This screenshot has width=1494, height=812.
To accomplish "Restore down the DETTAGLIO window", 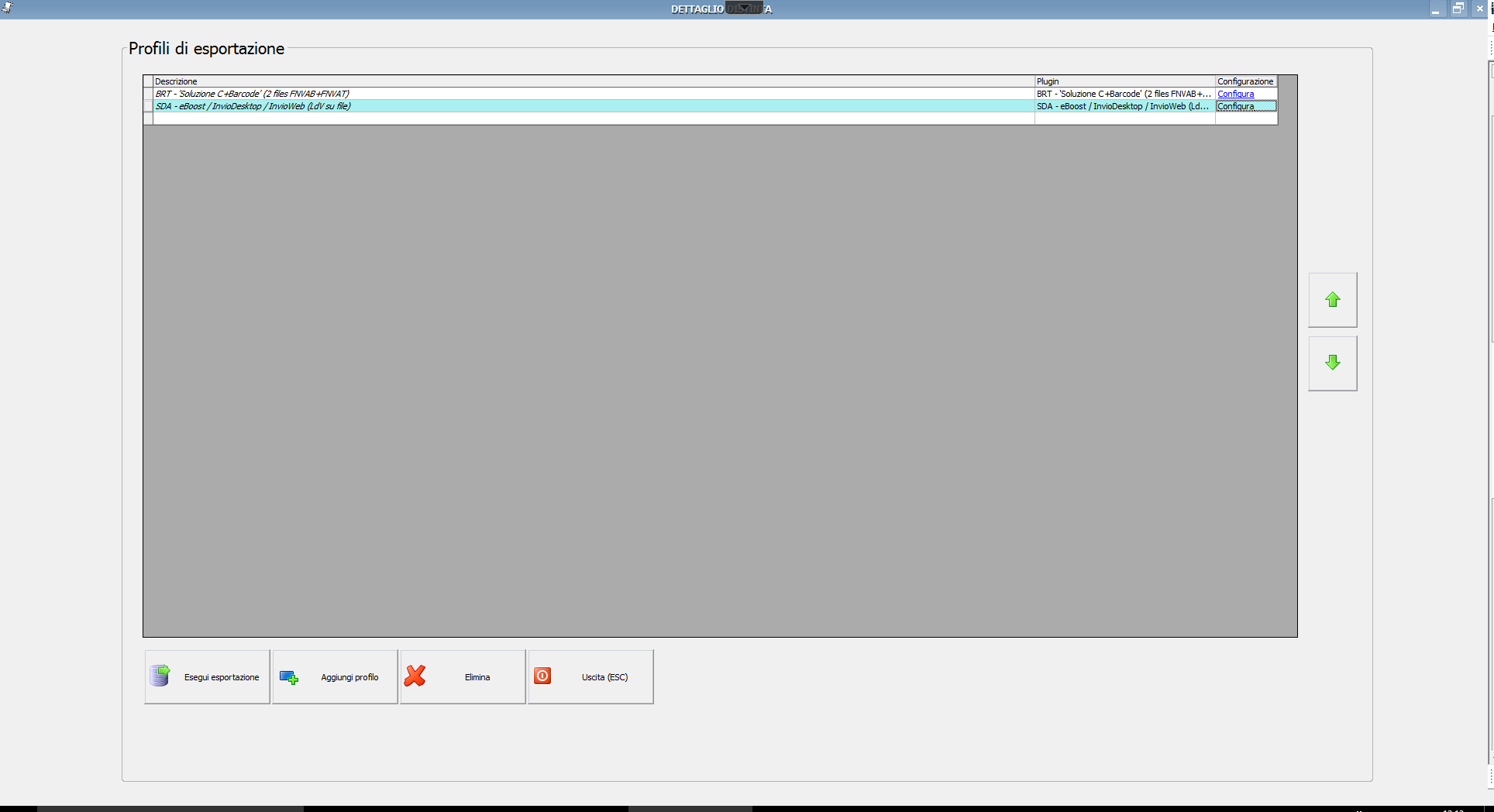I will coord(1458,9).
